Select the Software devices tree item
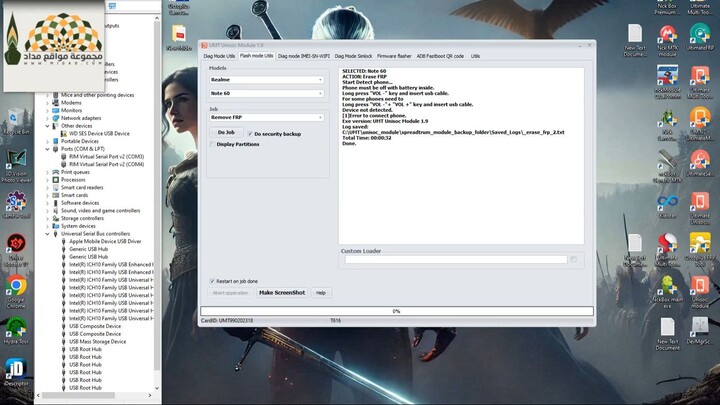Screen dimensions: 720x405 [x=80, y=203]
